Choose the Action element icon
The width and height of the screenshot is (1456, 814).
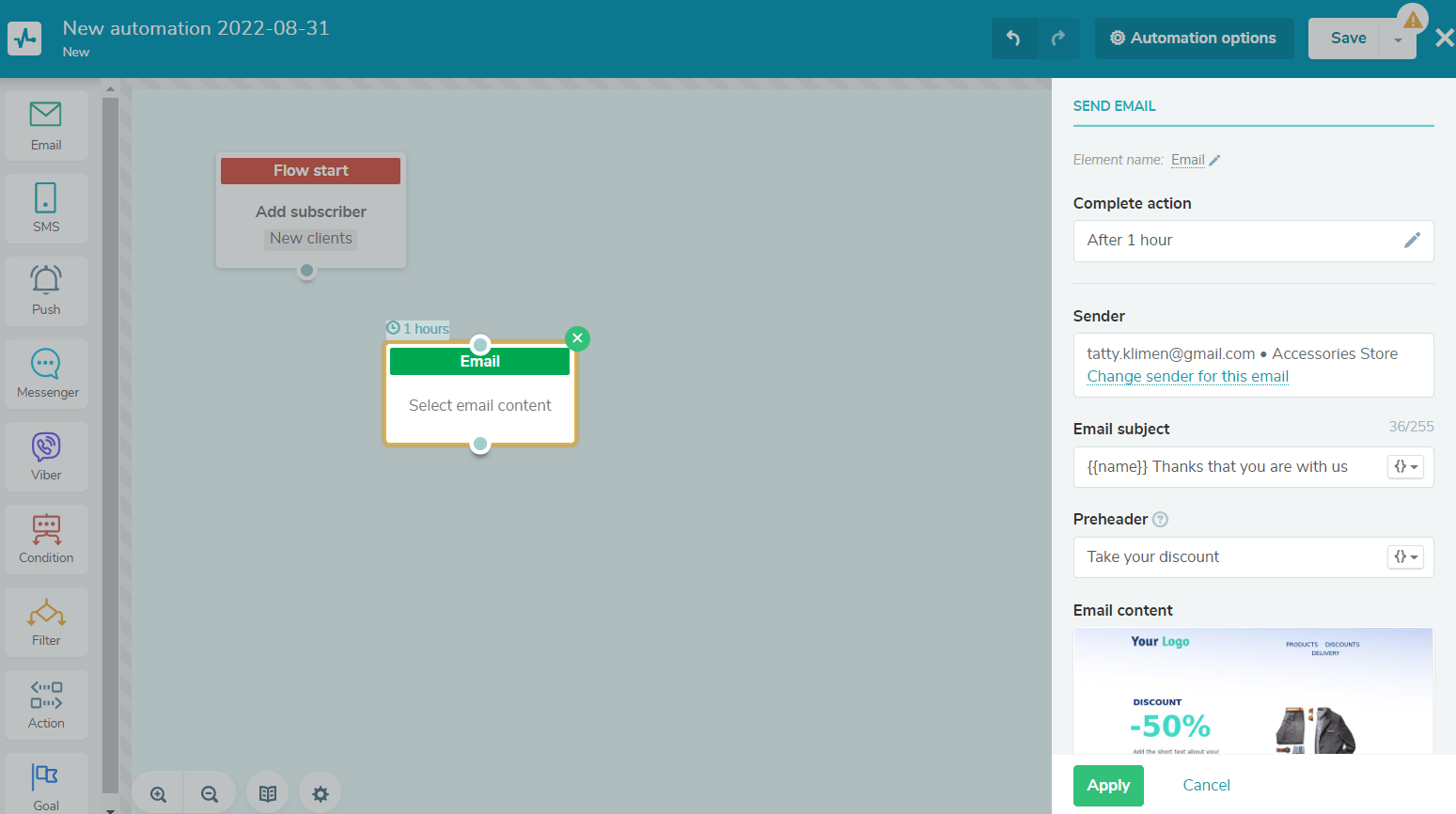pyautogui.click(x=46, y=704)
